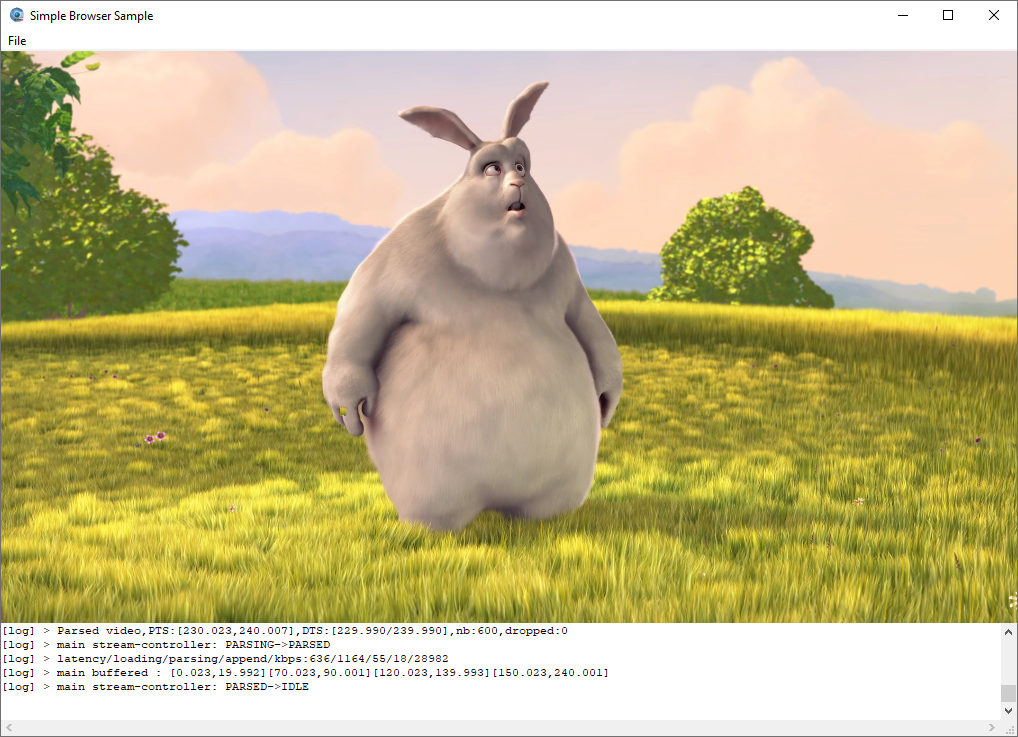Click log panel scroll down arrow
Image resolution: width=1018 pixels, height=737 pixels.
click(x=1008, y=711)
